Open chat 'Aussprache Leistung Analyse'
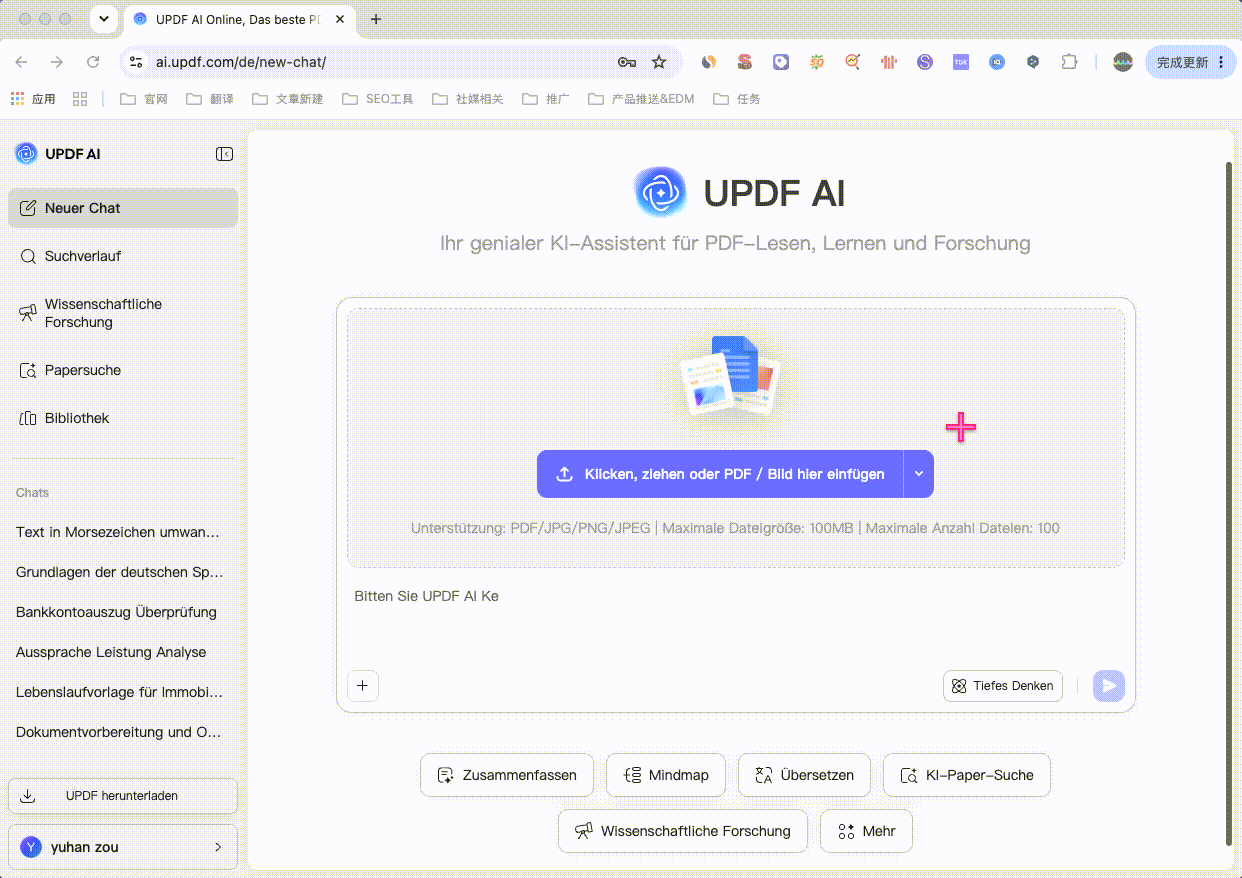 click(x=111, y=652)
